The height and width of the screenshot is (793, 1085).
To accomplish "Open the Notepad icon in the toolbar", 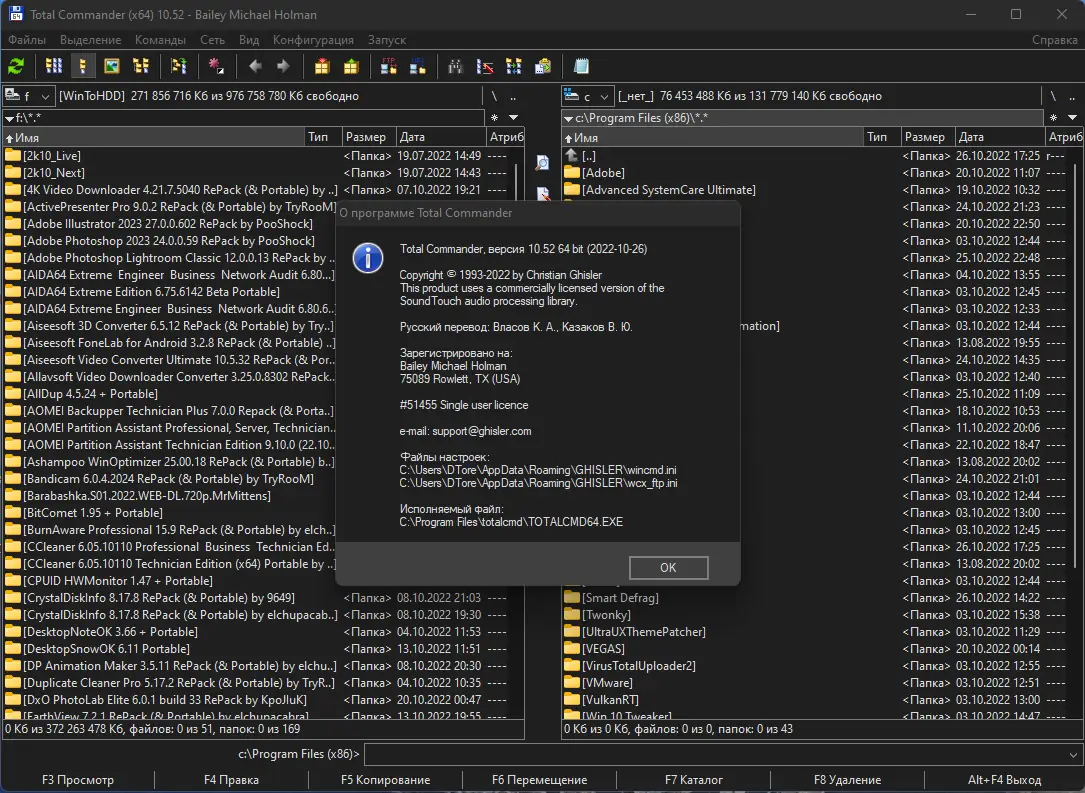I will coord(581,67).
